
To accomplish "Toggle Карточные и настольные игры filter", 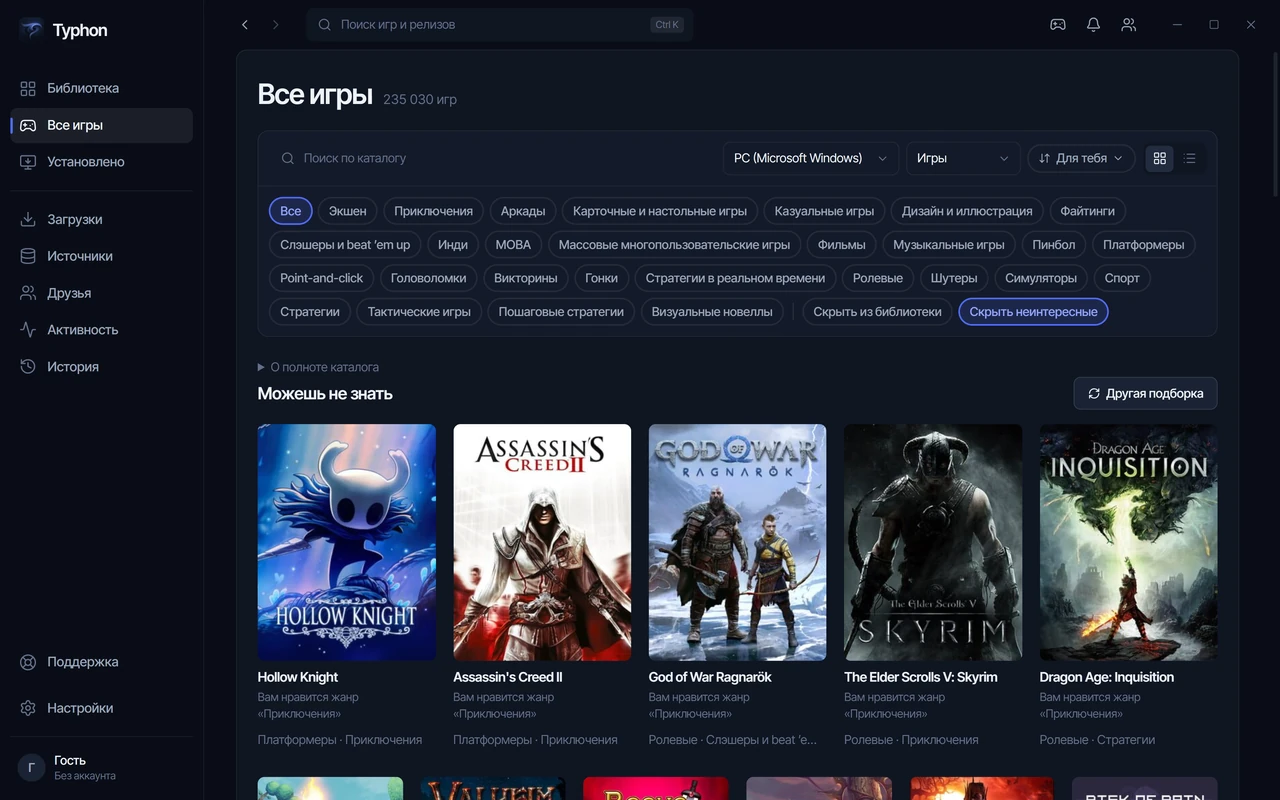I will pyautogui.click(x=660, y=211).
